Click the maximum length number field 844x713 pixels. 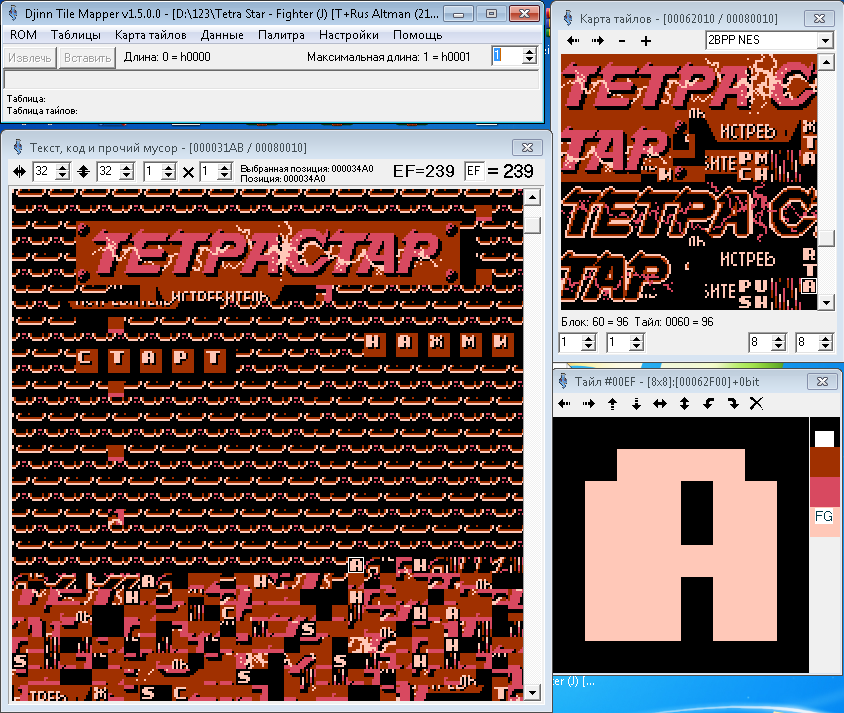(x=507, y=56)
